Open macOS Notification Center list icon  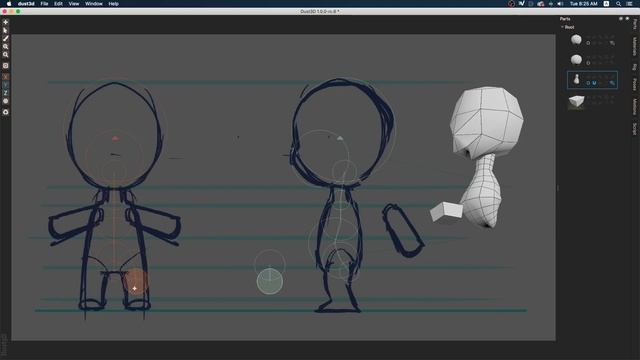pos(630,4)
